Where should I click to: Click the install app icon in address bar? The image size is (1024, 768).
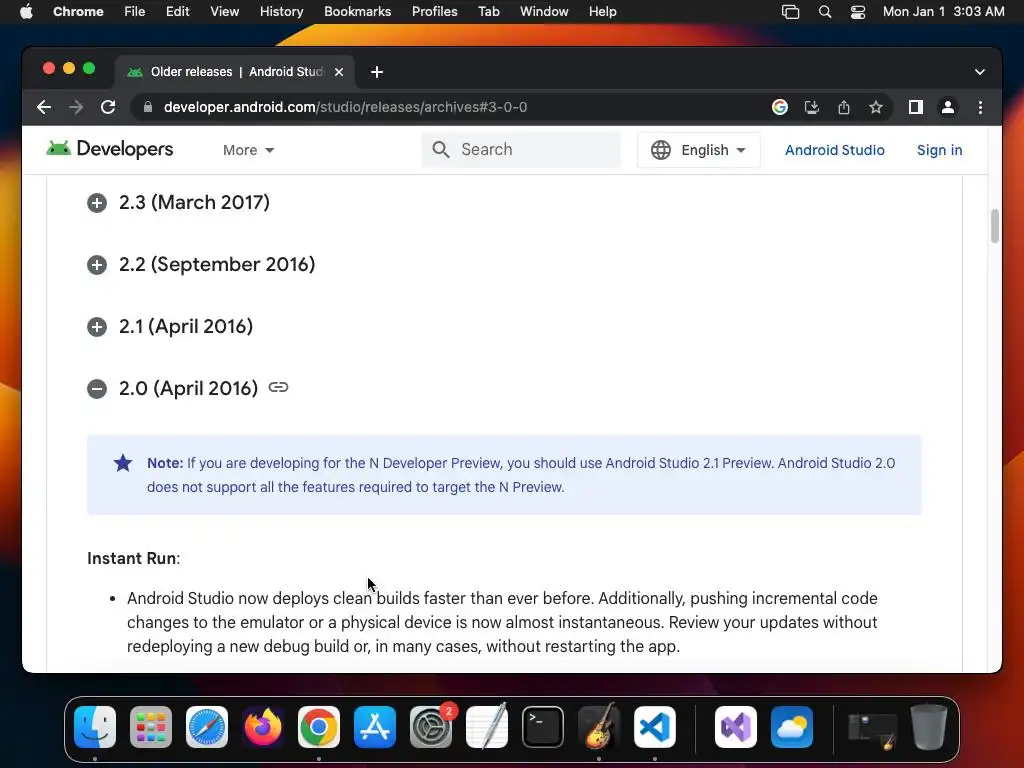(812, 107)
